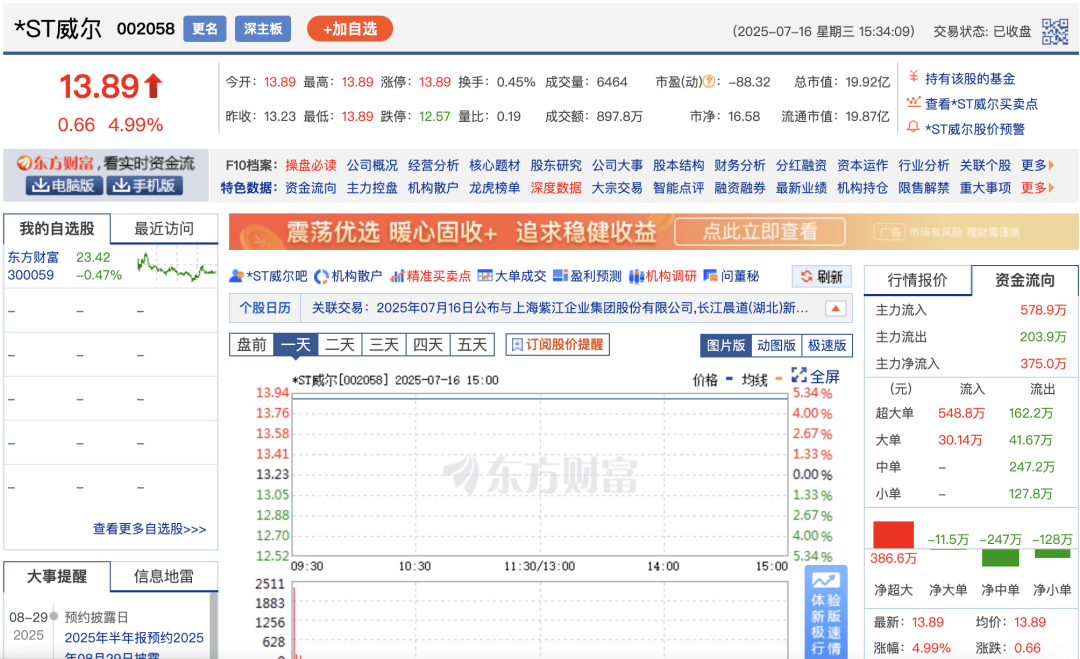Expand 更多 in the 特色数据 row
The height and width of the screenshot is (659, 1080).
coord(1036,186)
